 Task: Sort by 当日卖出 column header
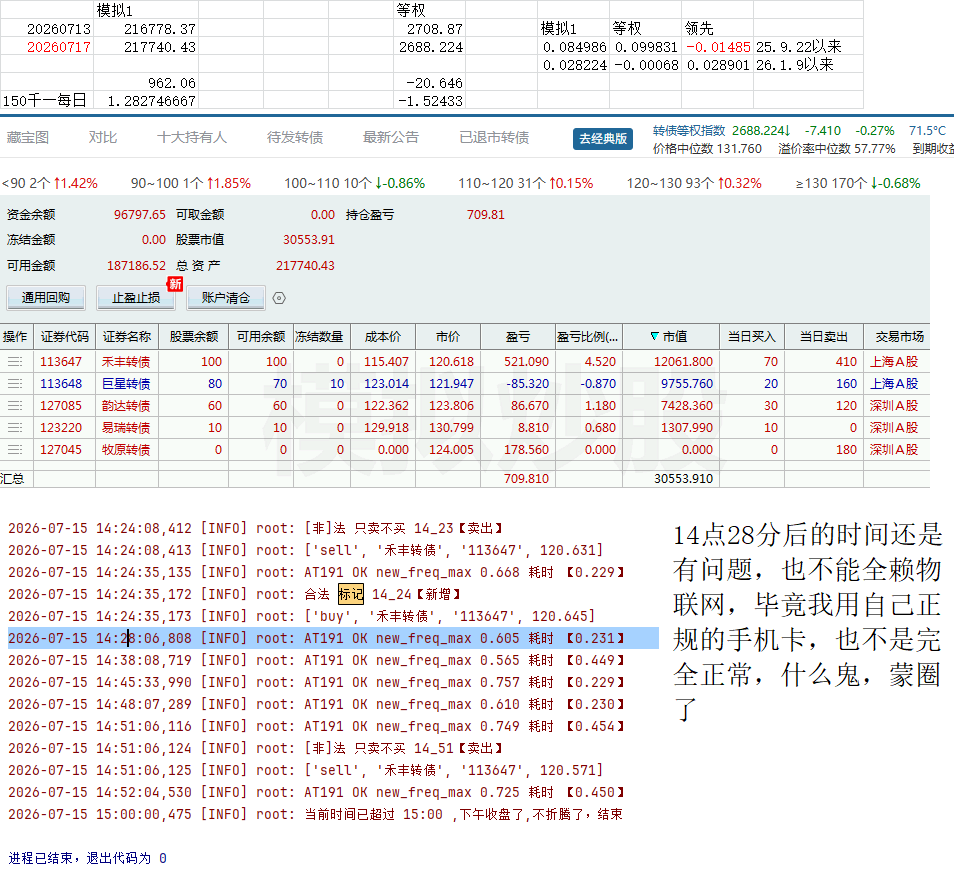823,336
